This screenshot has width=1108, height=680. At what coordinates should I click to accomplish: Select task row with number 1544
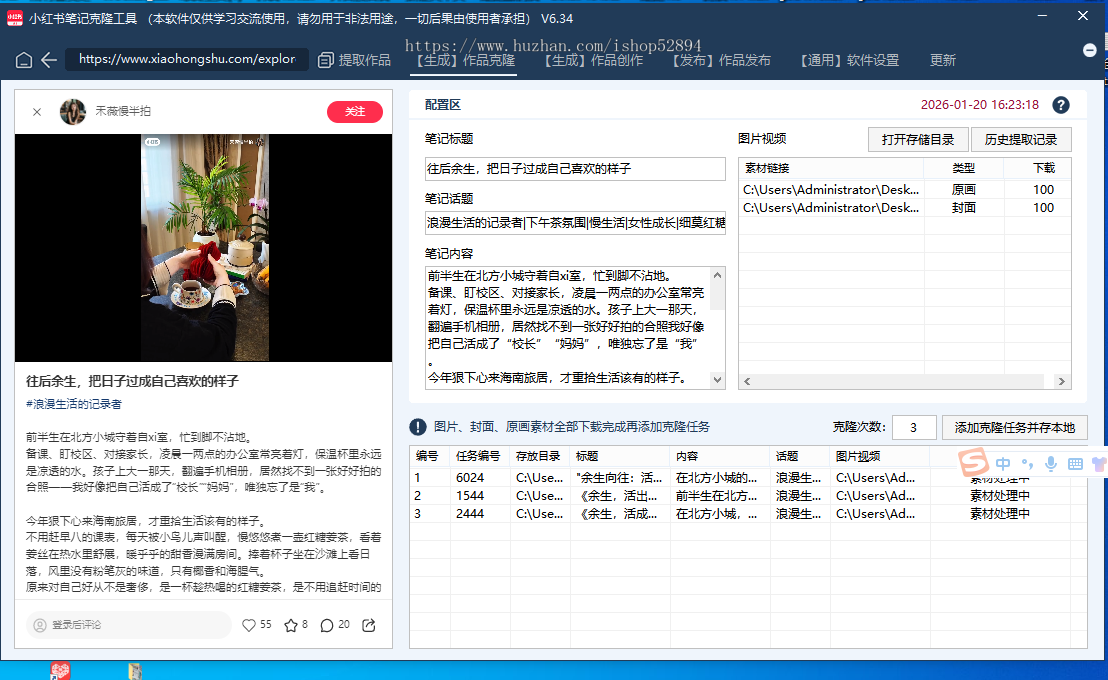pos(748,496)
